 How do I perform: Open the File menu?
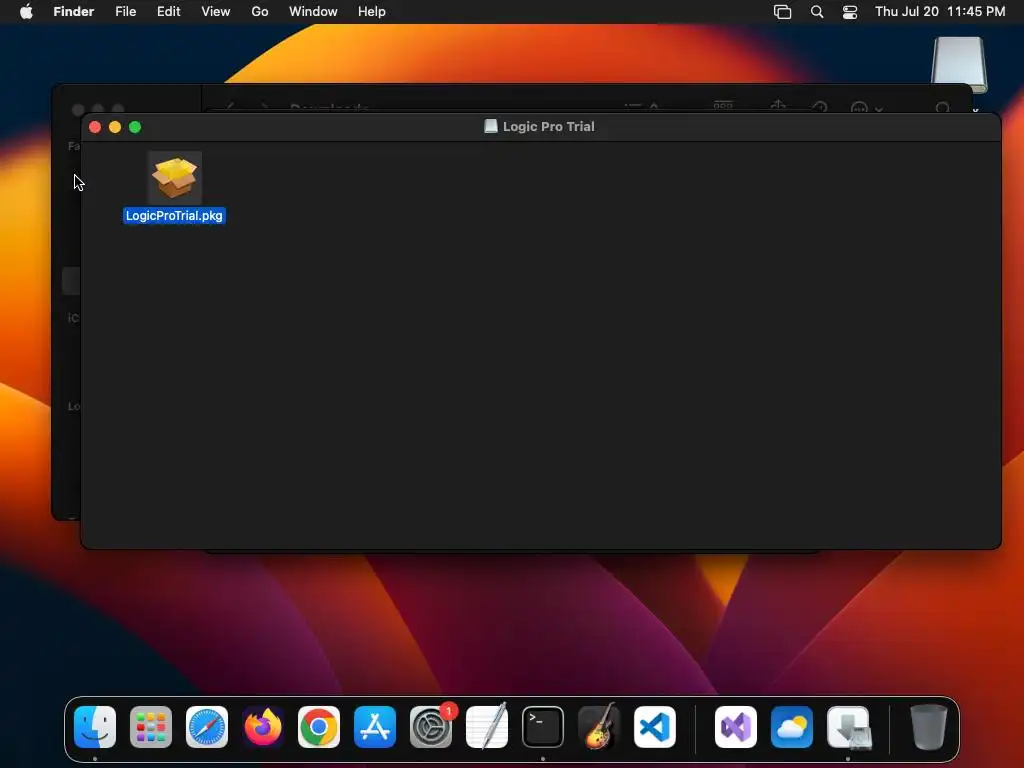click(125, 12)
